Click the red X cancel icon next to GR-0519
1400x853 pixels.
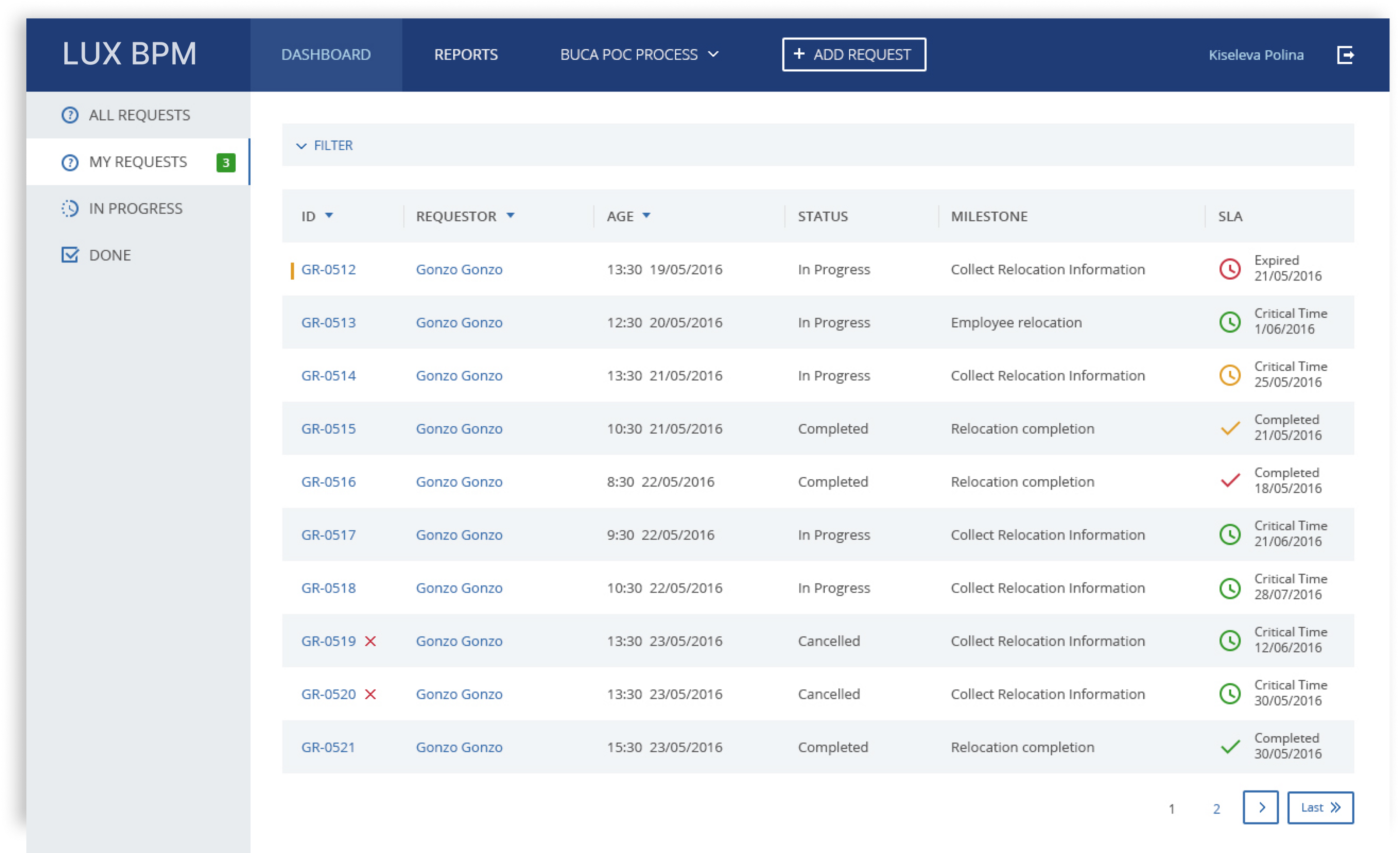[x=371, y=641]
